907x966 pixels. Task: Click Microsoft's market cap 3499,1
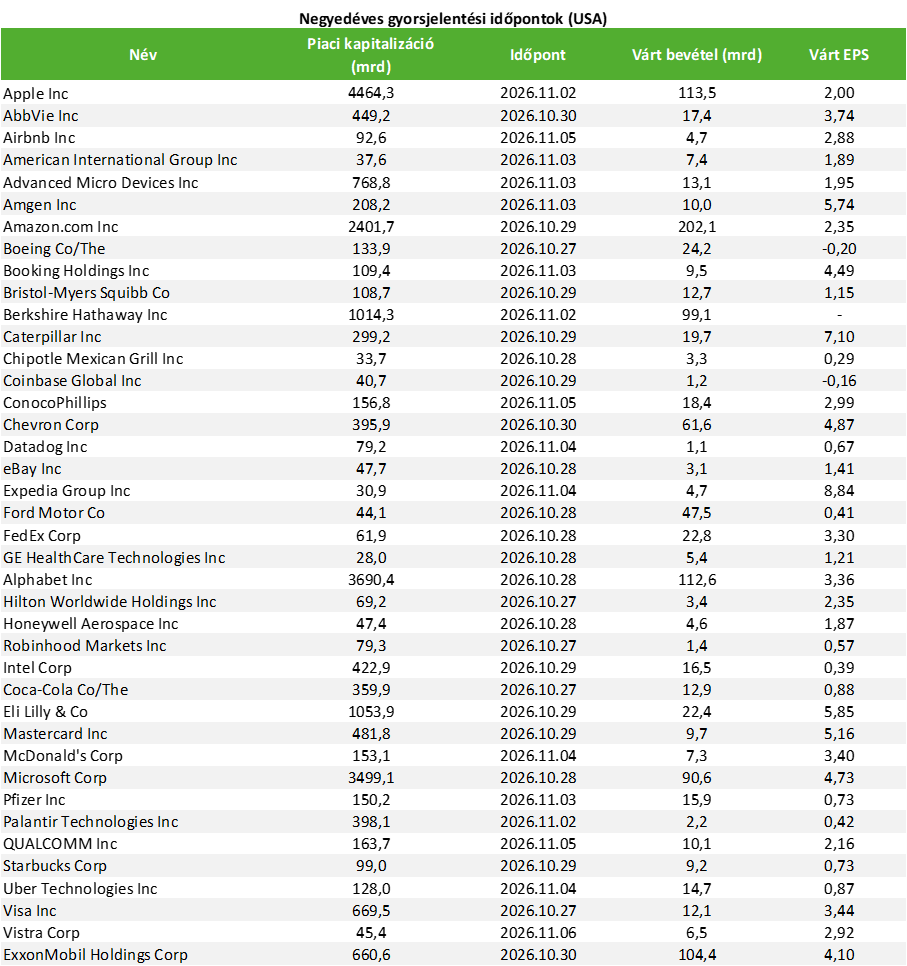coord(371,778)
